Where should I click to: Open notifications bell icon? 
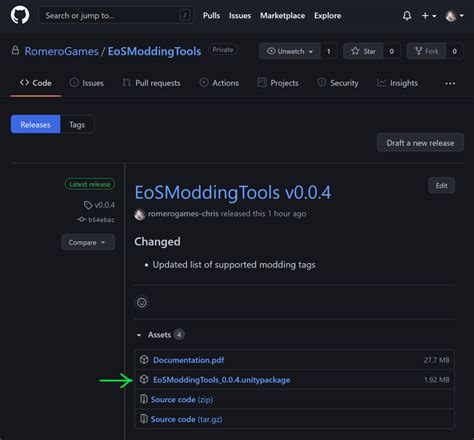407,16
